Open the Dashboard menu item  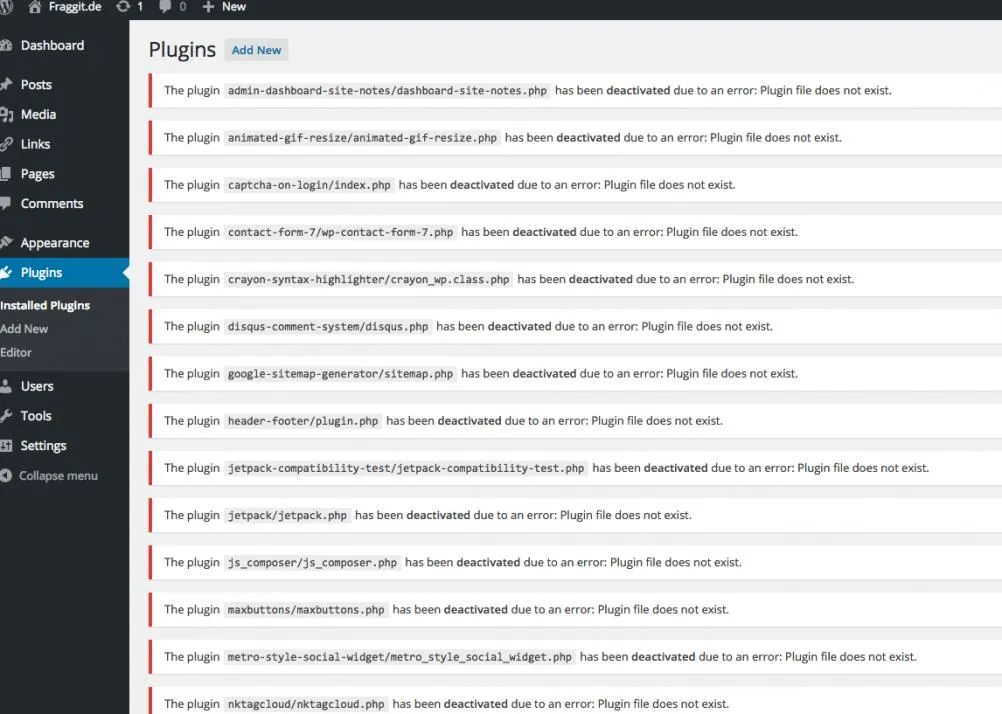52,45
